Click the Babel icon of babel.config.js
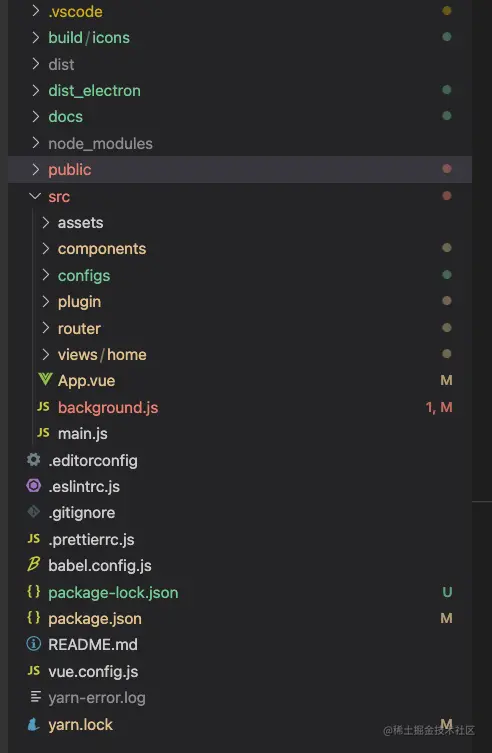The height and width of the screenshot is (753, 492). click(34, 565)
